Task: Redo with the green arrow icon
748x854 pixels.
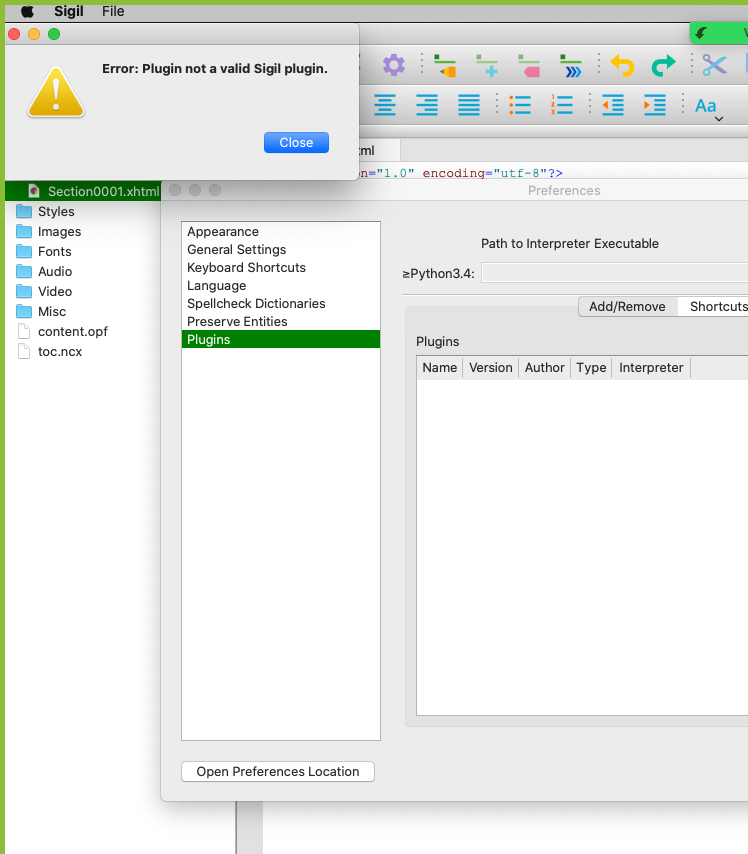Action: click(x=664, y=65)
